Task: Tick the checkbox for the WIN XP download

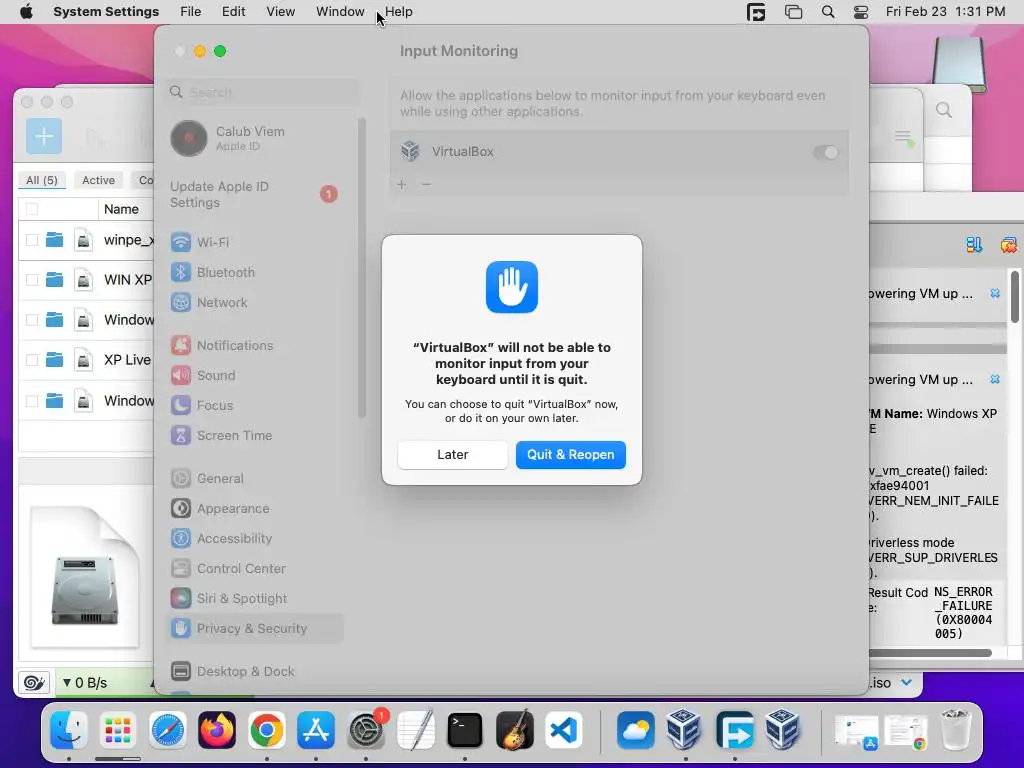Action: point(31,280)
